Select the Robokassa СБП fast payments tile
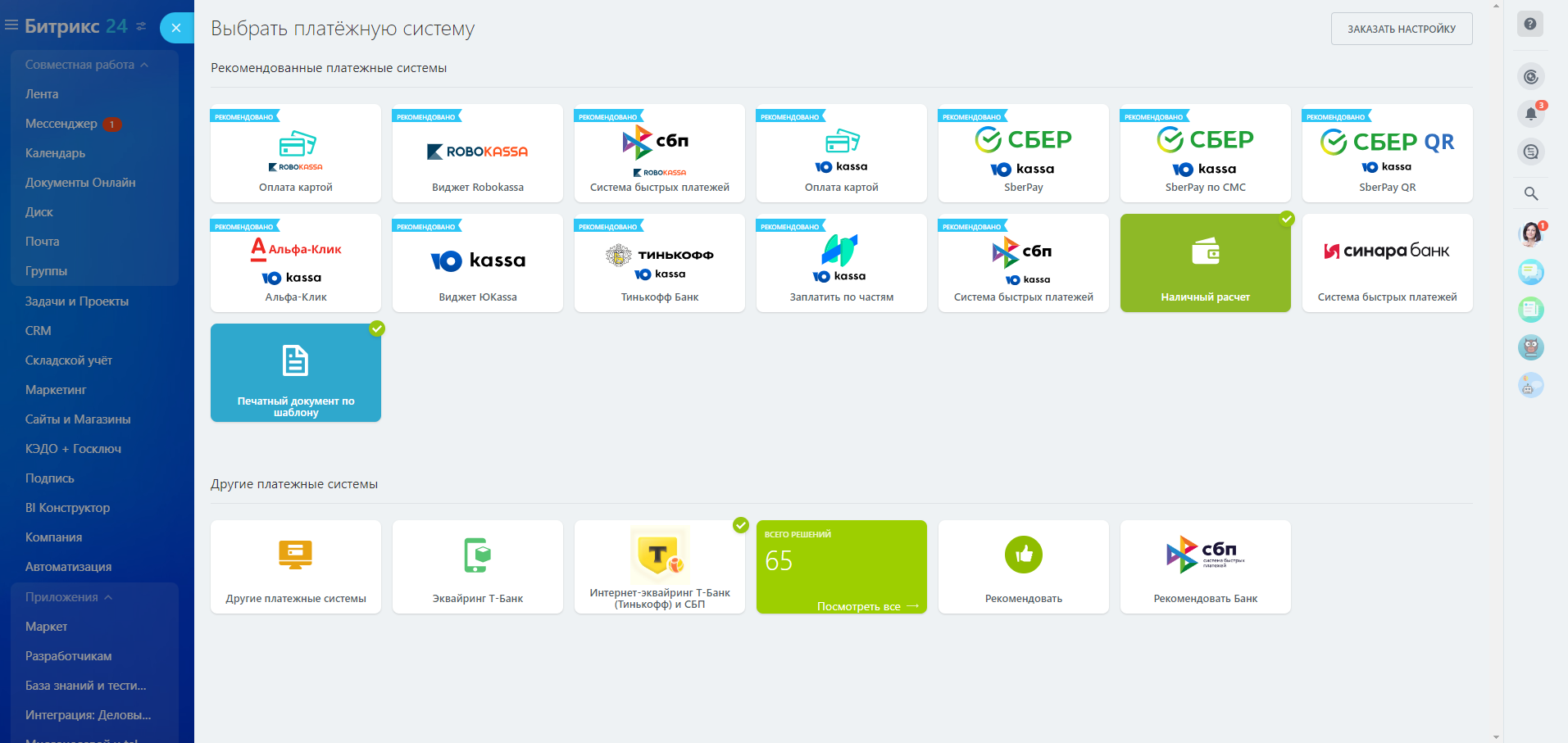The height and width of the screenshot is (743, 1568). click(x=660, y=153)
